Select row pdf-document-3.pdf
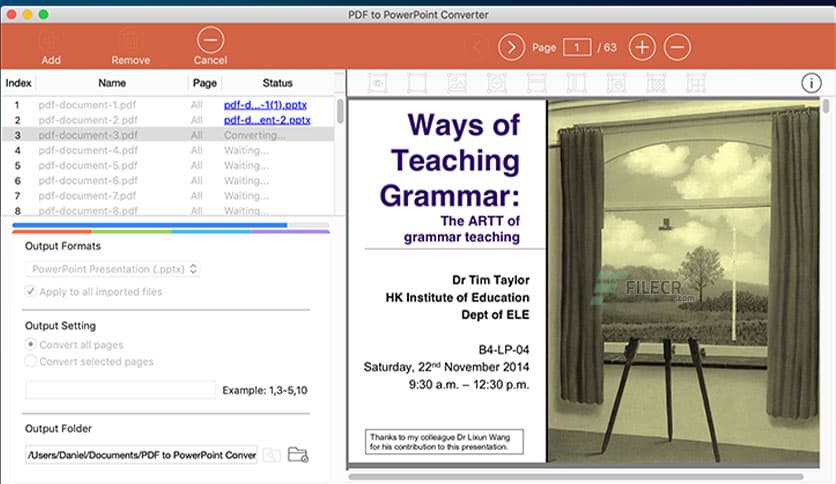Screen dimensions: 836x484 click(168, 135)
